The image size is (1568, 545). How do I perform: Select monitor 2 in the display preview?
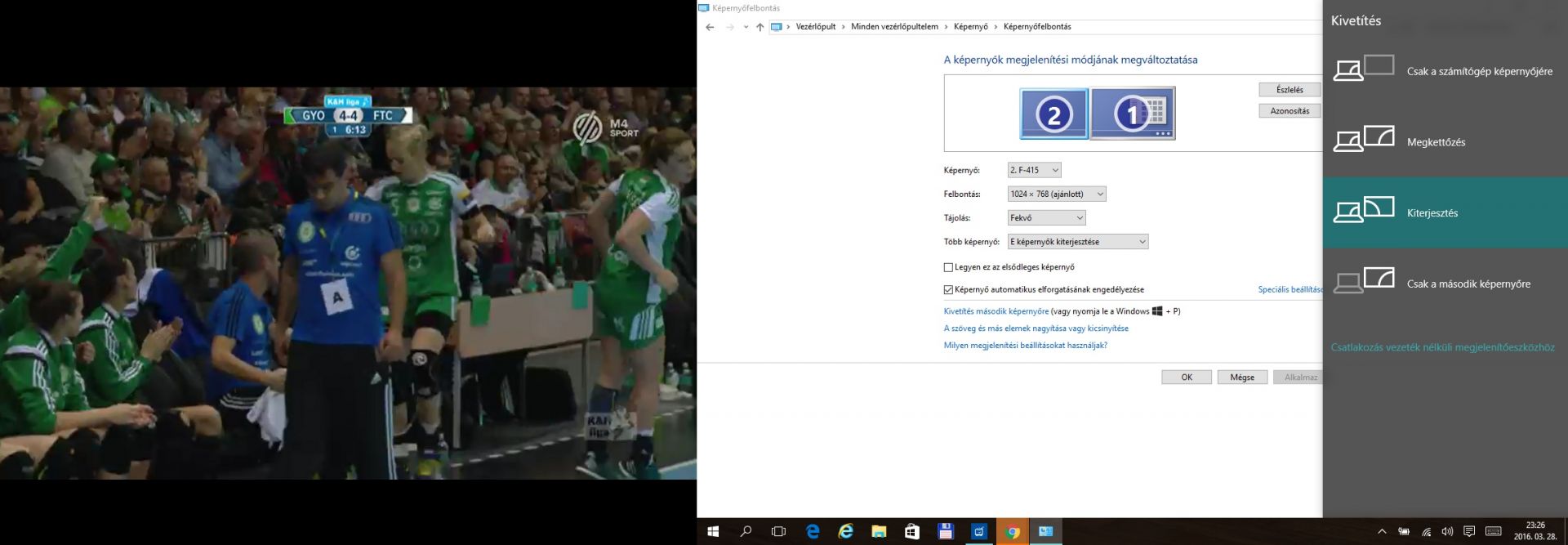[x=1053, y=114]
